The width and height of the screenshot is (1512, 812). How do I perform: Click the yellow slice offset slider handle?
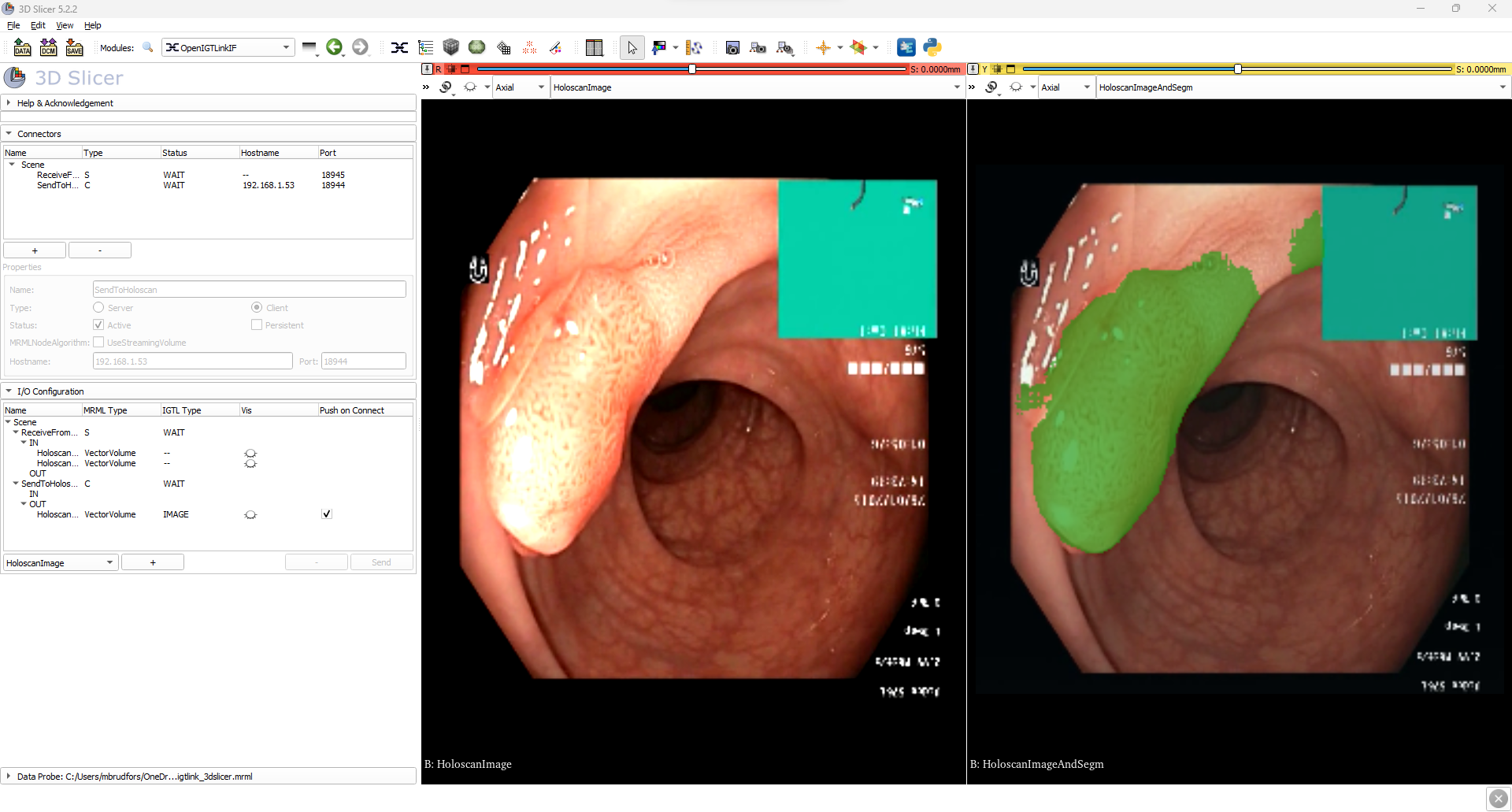click(x=1238, y=69)
